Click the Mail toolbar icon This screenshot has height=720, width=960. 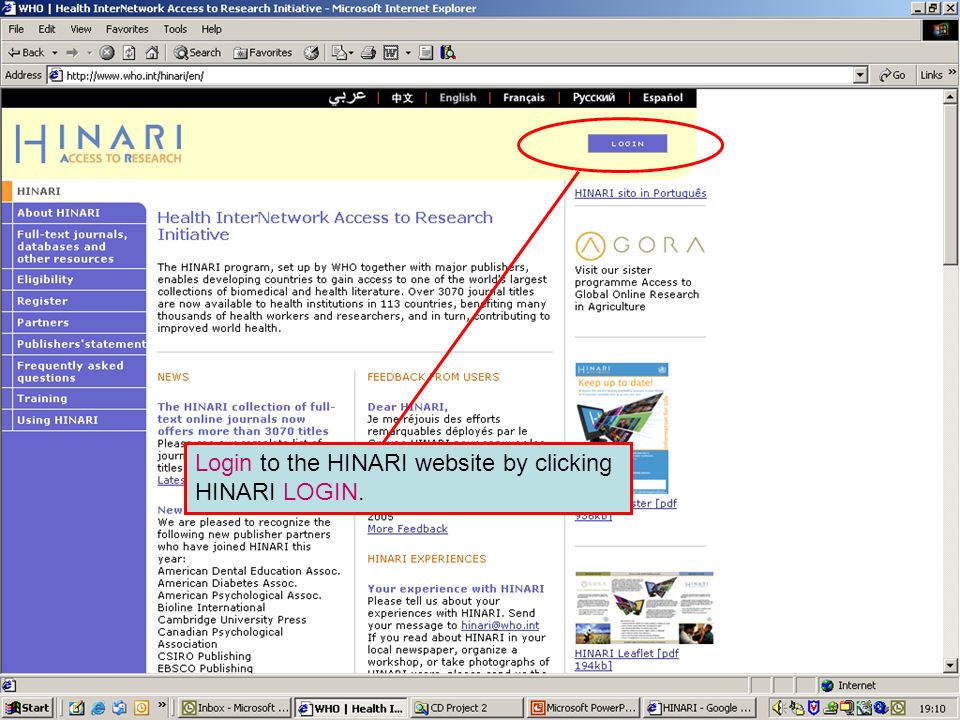(339, 53)
